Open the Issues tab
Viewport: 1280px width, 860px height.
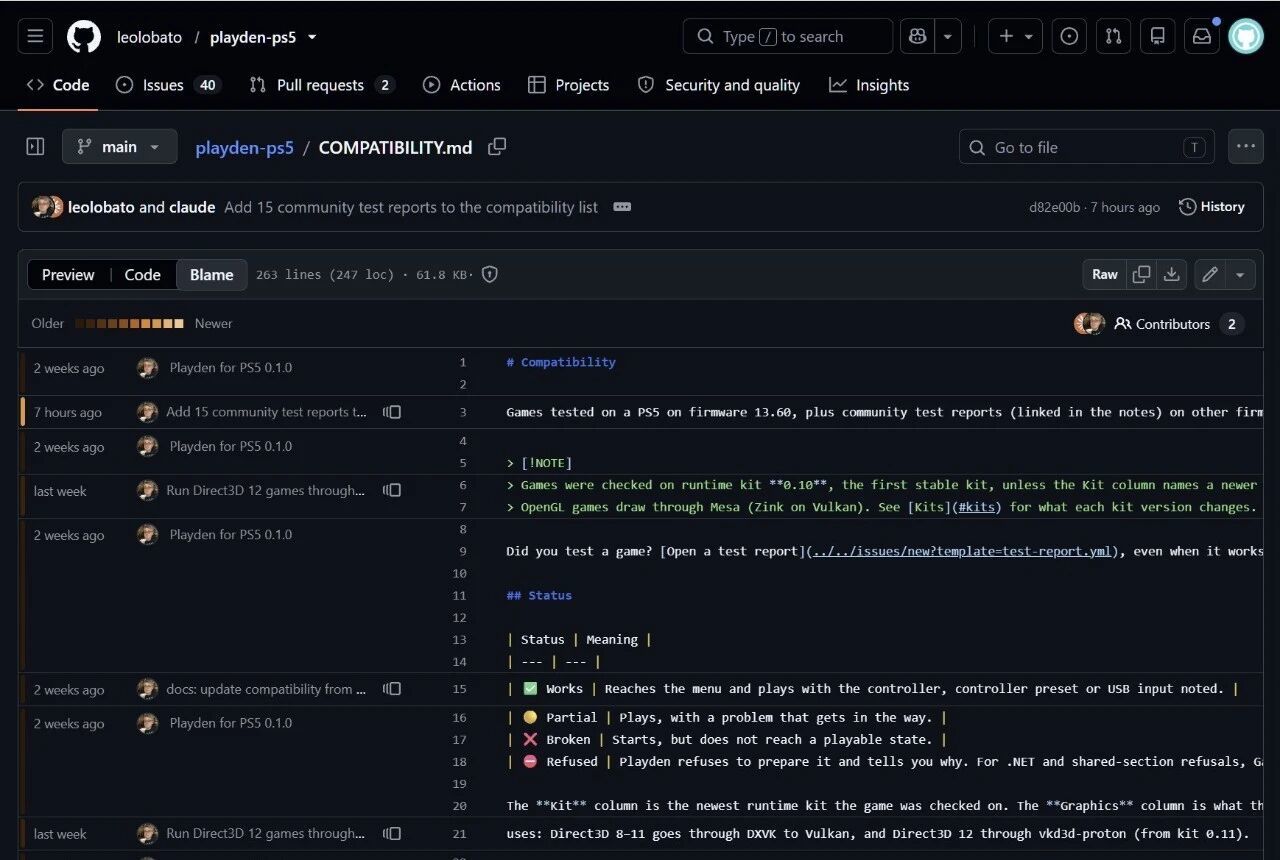coord(168,85)
